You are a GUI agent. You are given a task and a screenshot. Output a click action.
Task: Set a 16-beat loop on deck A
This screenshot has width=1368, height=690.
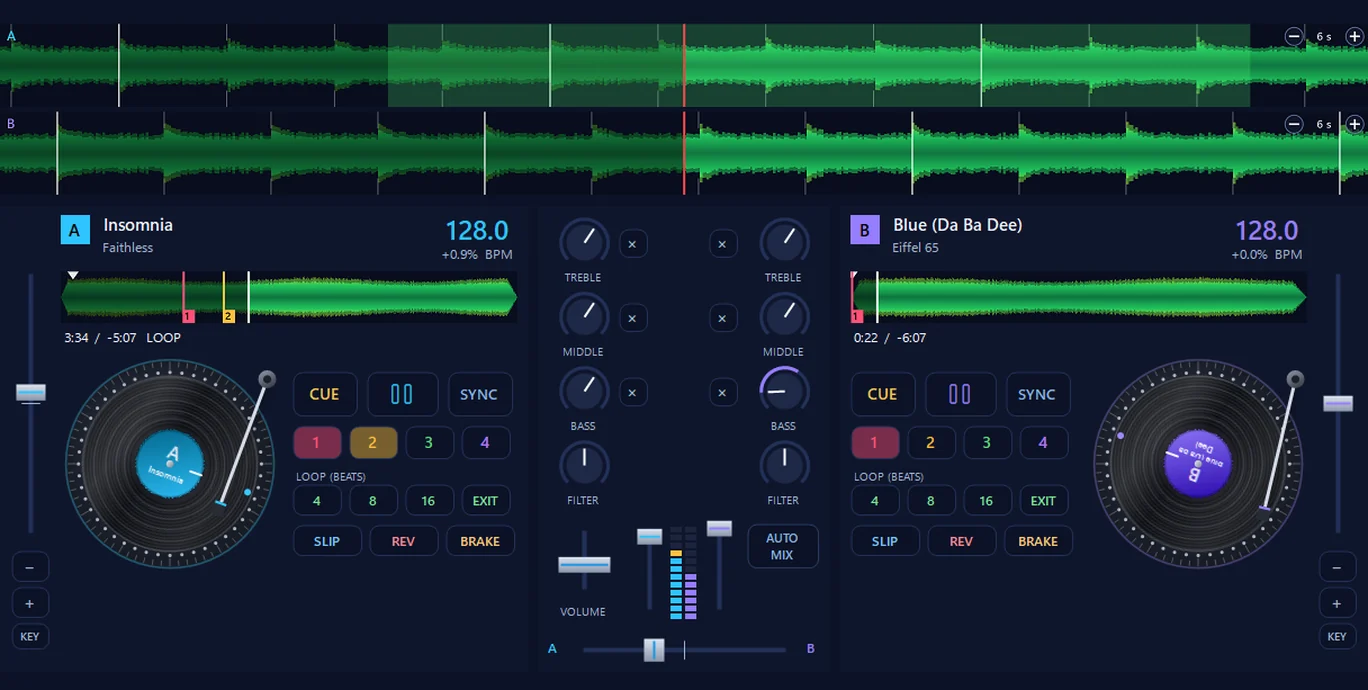coord(429,501)
